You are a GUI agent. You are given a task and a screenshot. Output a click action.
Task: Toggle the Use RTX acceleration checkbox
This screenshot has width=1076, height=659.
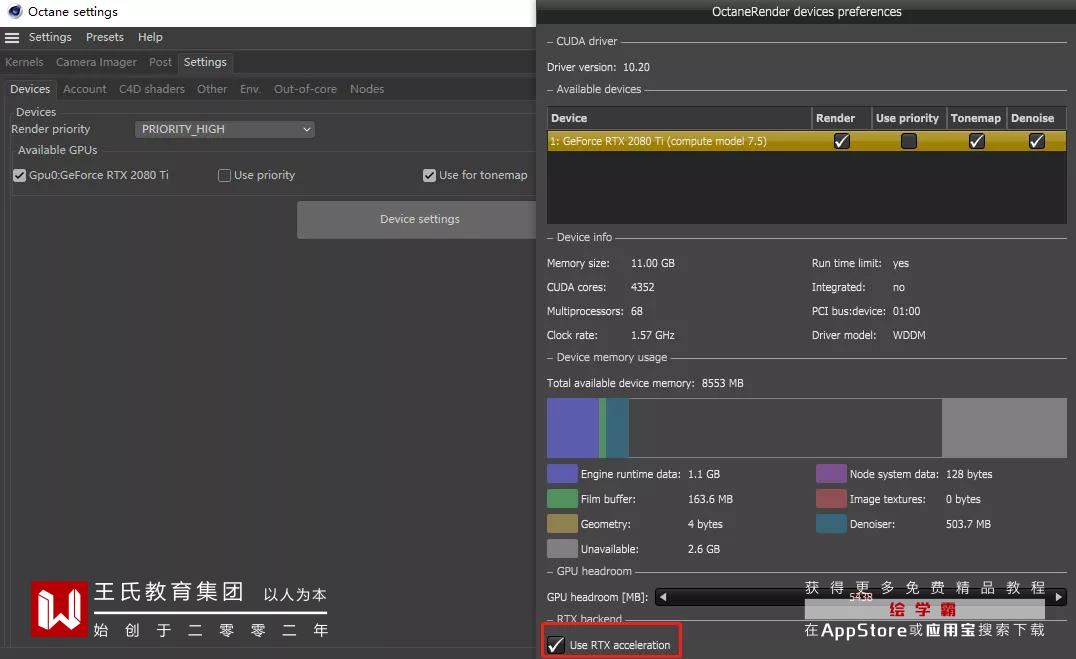pyautogui.click(x=555, y=645)
